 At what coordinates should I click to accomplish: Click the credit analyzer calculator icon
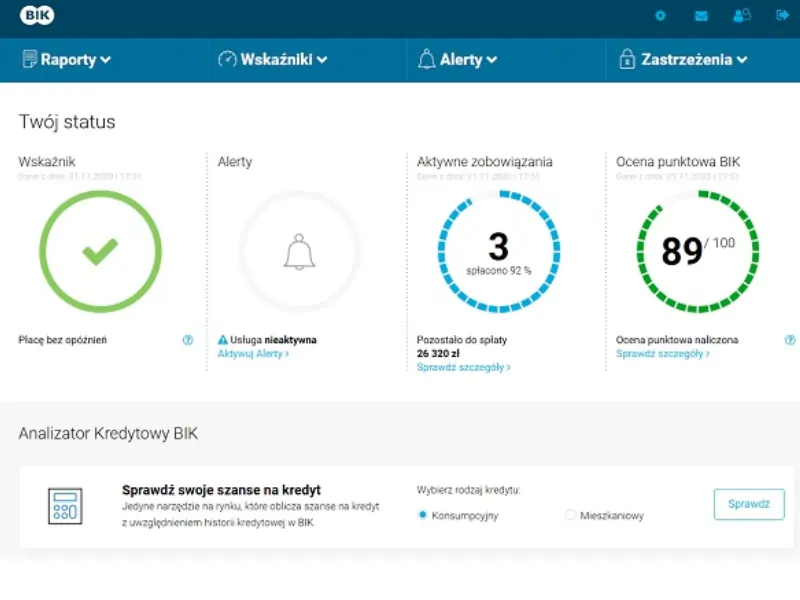(x=65, y=506)
